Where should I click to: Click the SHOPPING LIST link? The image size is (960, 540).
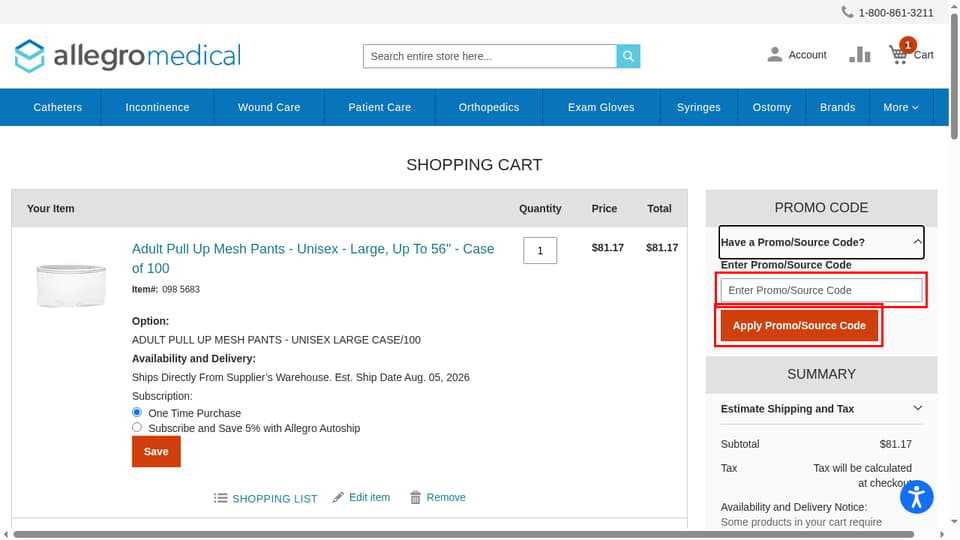(275, 498)
